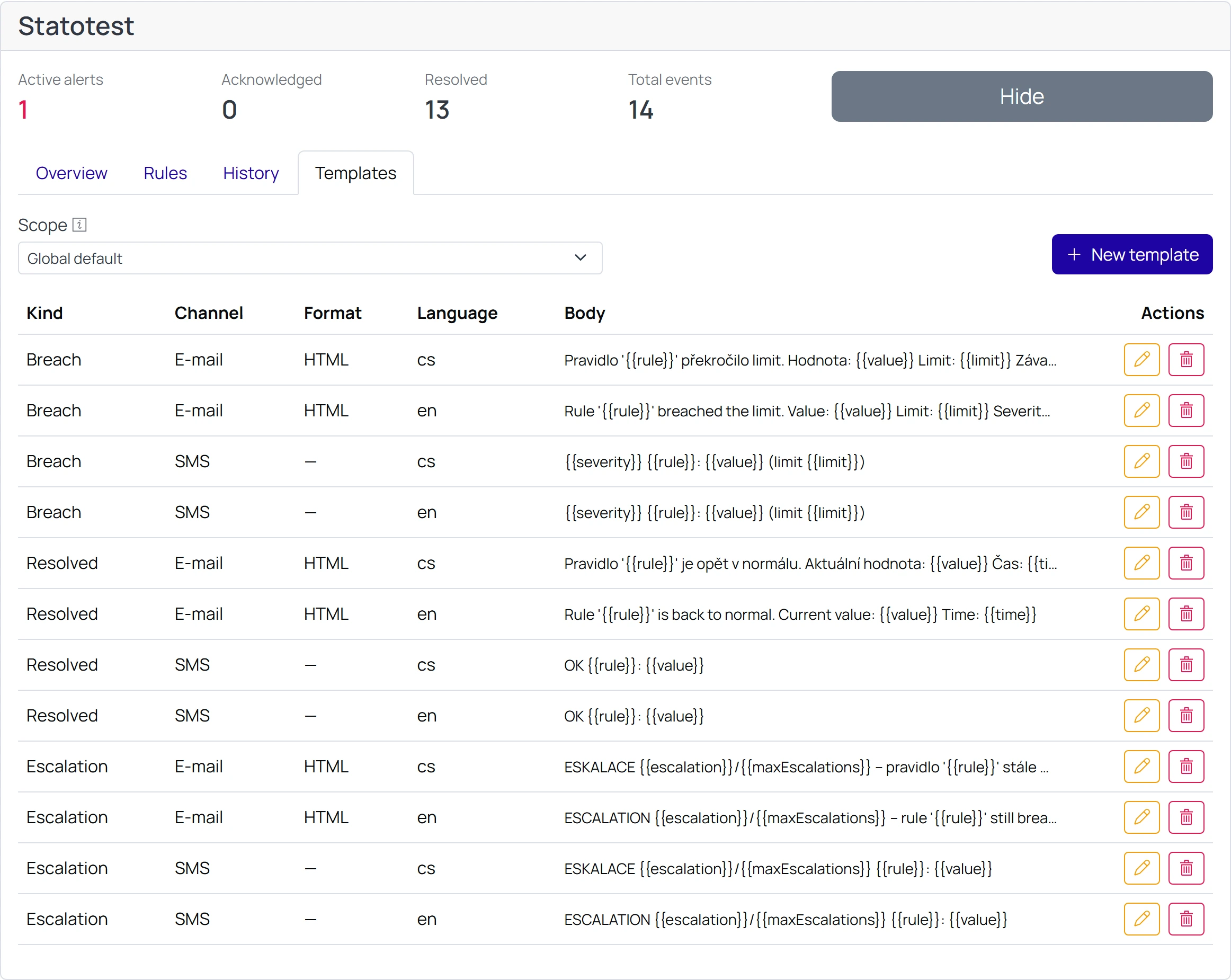Image resolution: width=1231 pixels, height=980 pixels.
Task: Delete the Breach SMS cs template
Action: coord(1186,461)
